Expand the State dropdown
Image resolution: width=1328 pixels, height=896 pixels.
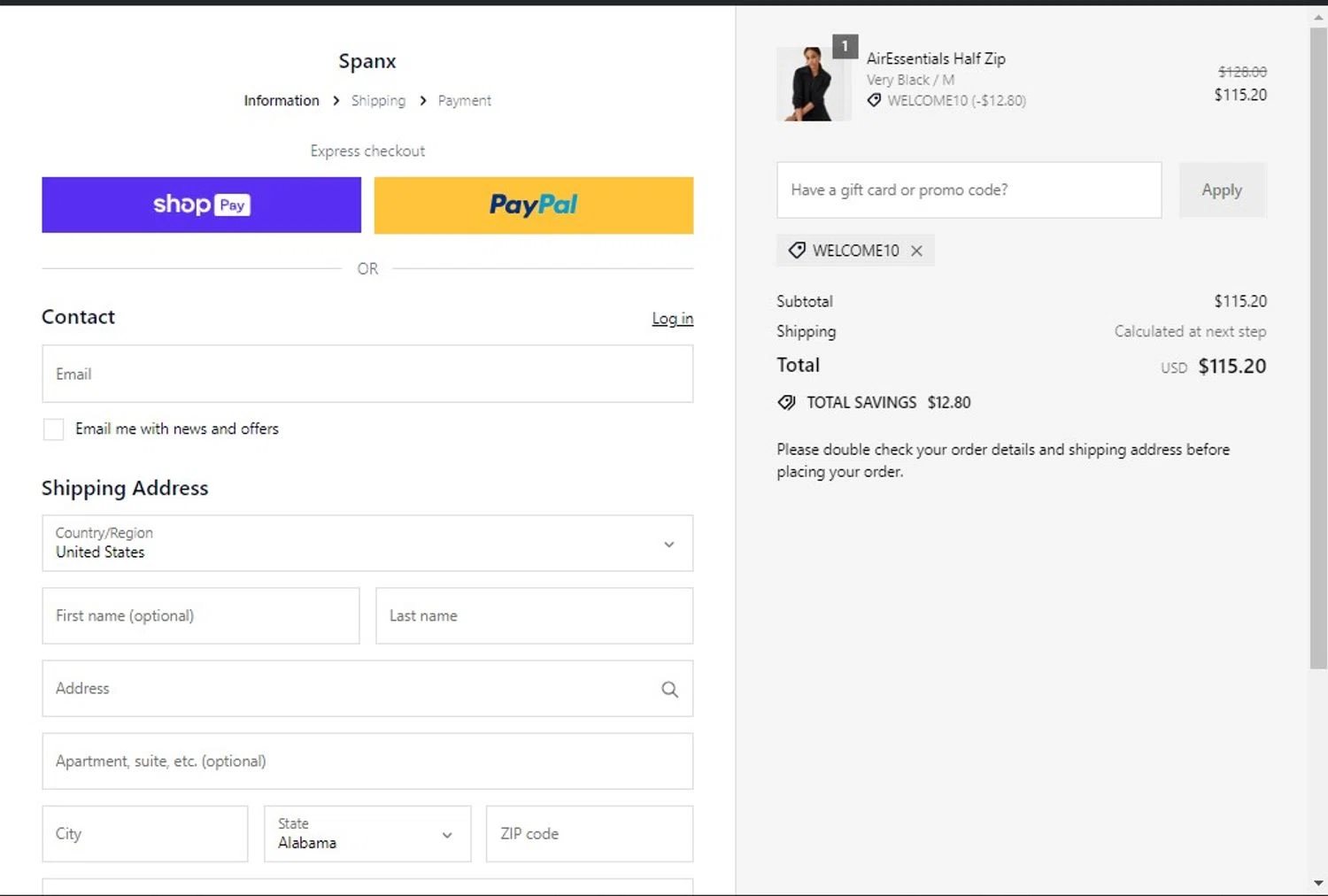tap(367, 833)
